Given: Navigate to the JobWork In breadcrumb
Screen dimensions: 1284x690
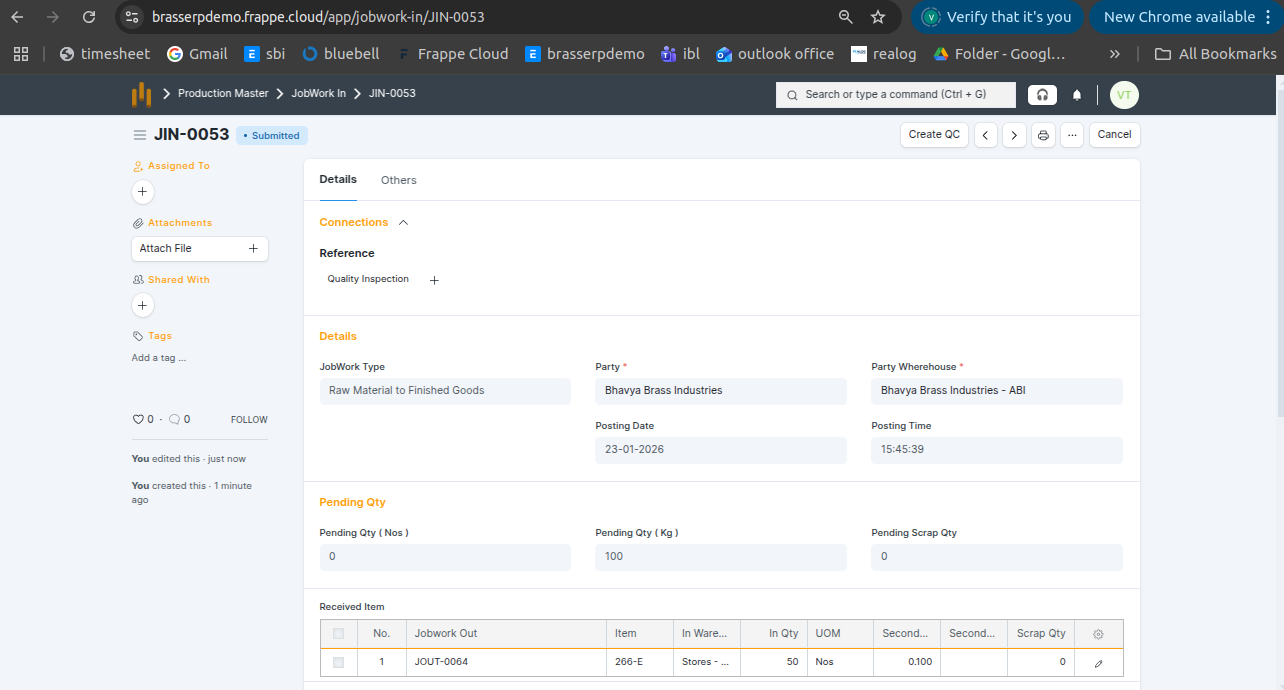Looking at the screenshot, I should click(318, 94).
